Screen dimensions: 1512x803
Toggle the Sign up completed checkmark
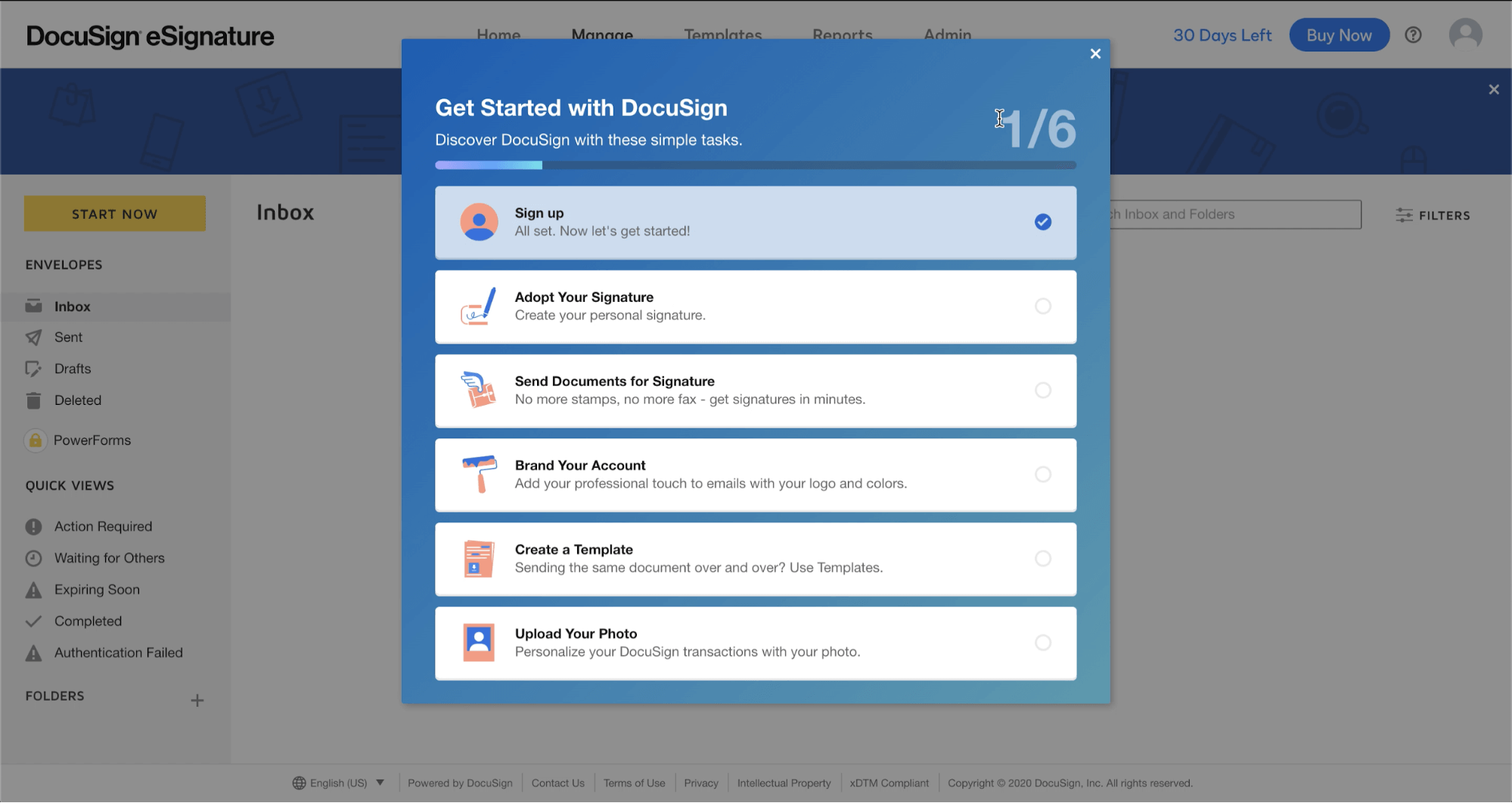point(1043,222)
